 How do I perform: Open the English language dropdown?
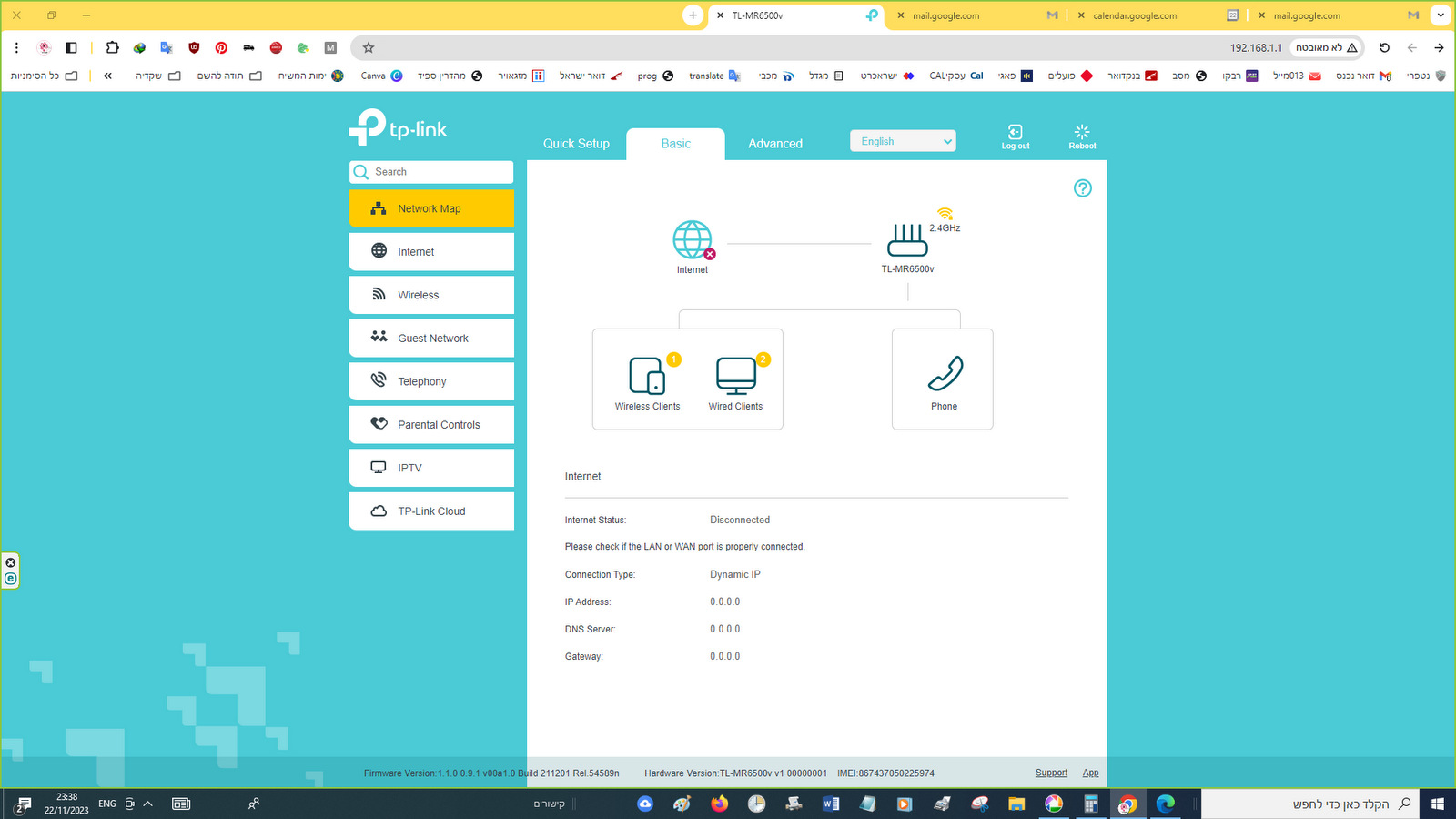tap(903, 141)
